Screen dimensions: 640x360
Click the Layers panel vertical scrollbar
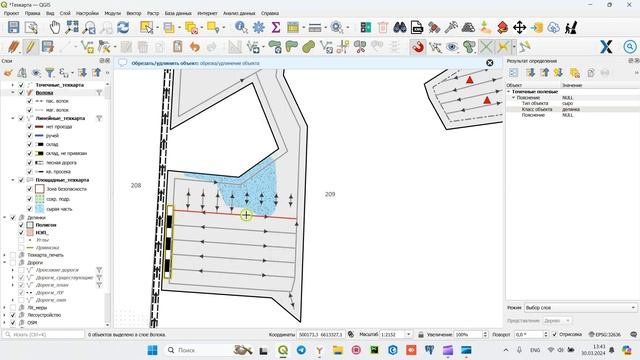pyautogui.click(x=107, y=204)
